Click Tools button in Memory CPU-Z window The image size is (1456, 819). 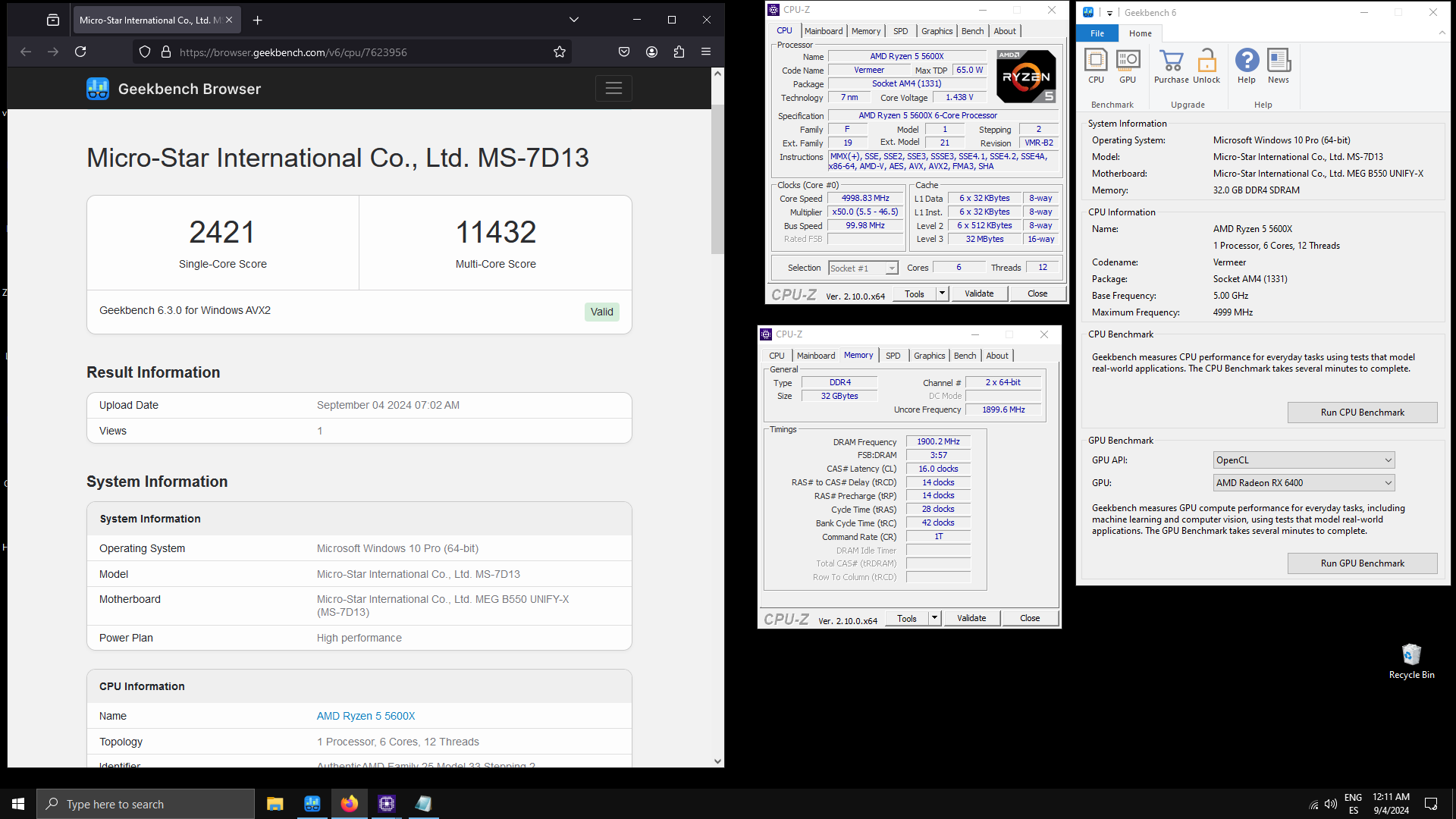(906, 618)
